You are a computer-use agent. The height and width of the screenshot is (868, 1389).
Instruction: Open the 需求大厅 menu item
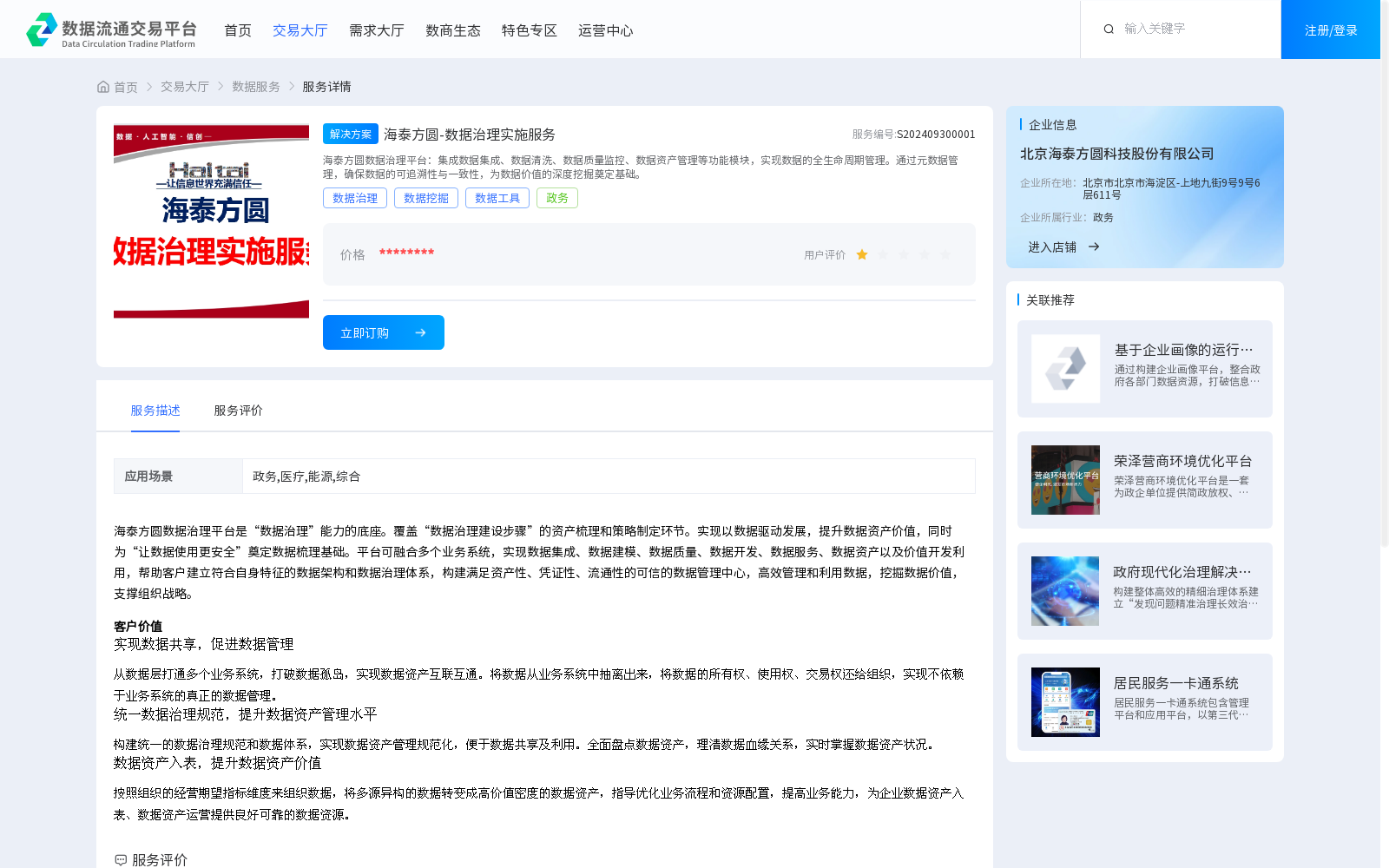pos(377,30)
